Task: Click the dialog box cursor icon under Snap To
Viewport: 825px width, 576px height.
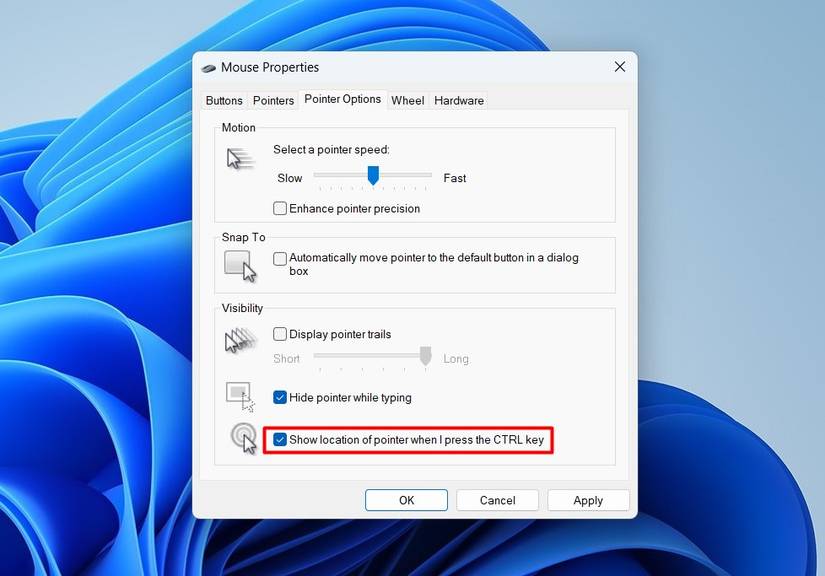Action: (239, 264)
